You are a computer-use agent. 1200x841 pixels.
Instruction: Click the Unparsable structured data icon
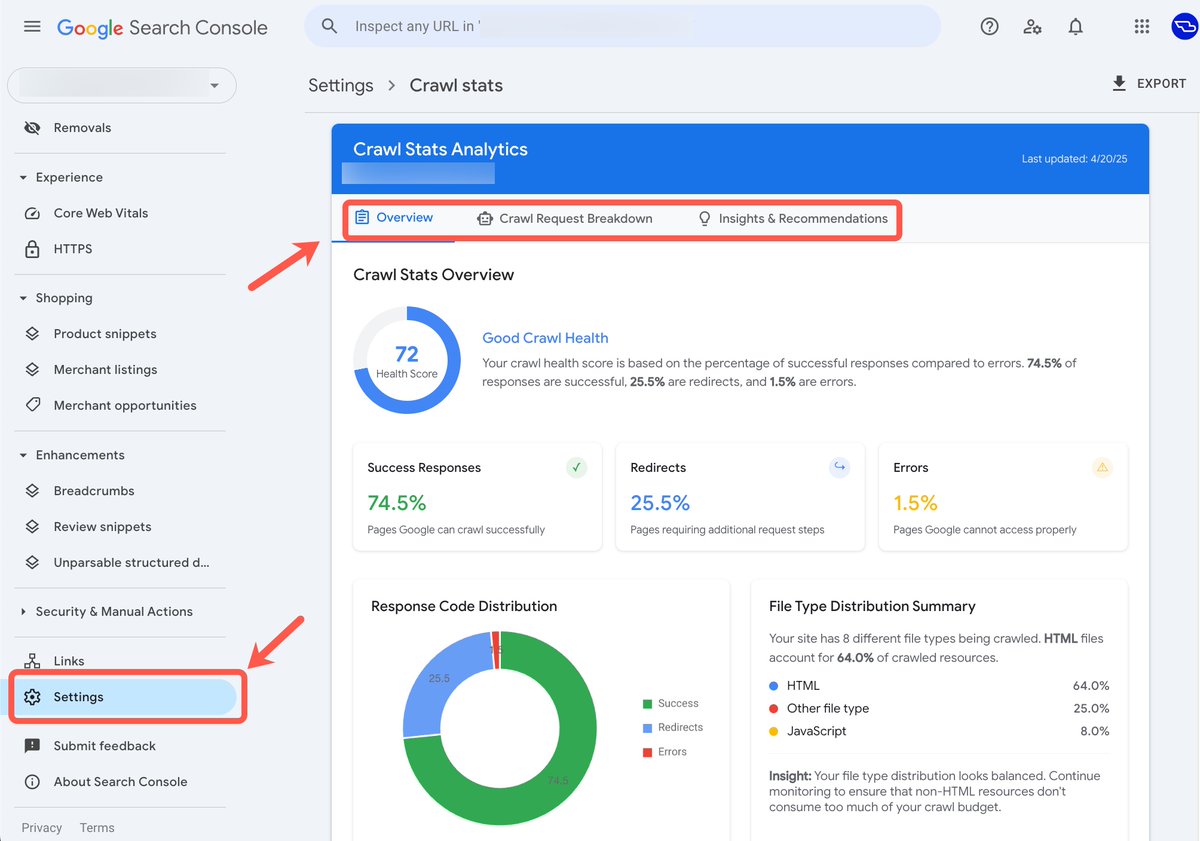pyautogui.click(x=32, y=562)
